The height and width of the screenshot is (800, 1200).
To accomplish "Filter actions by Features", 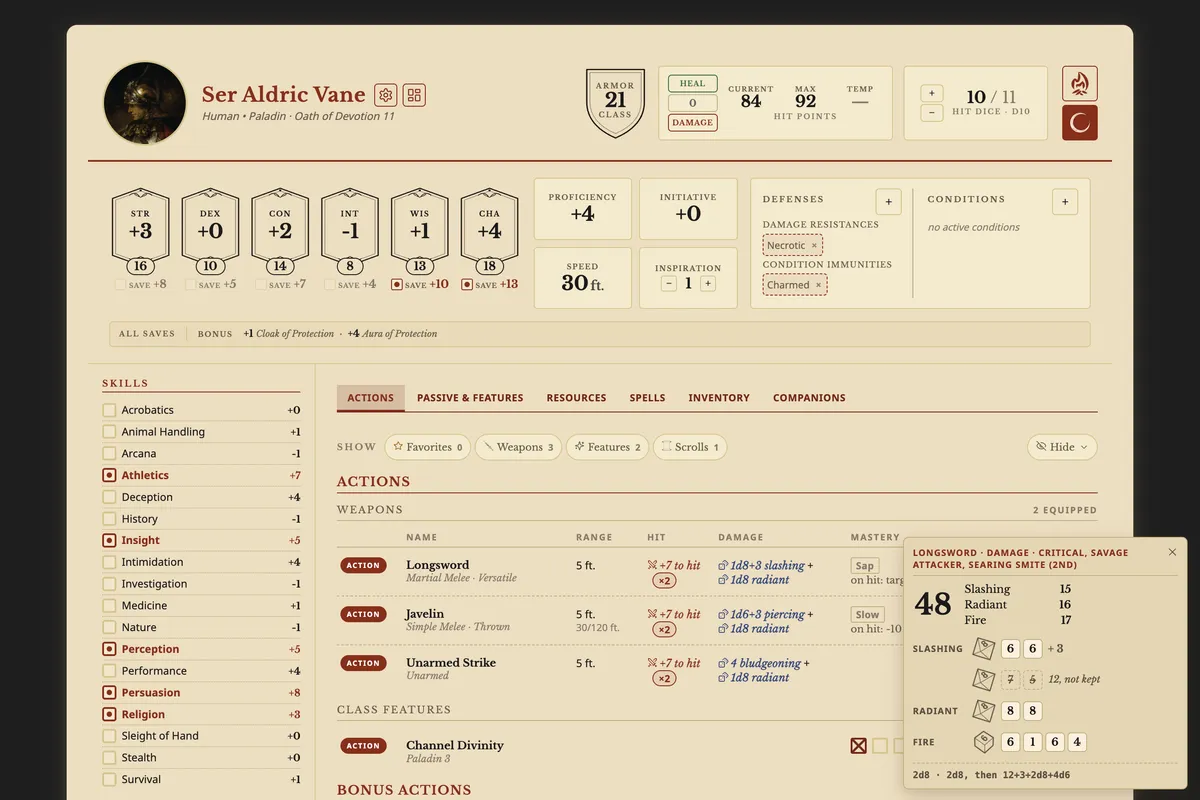I will (x=607, y=447).
